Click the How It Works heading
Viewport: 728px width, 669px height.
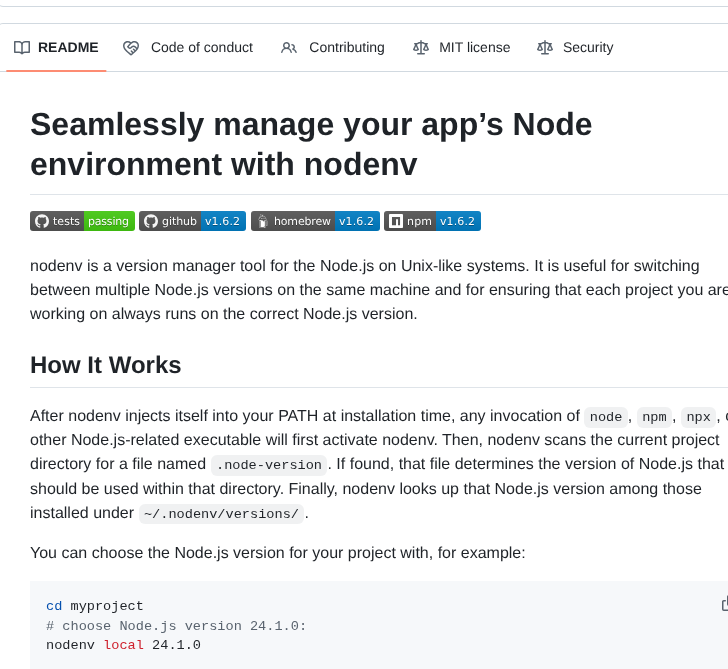tap(106, 365)
